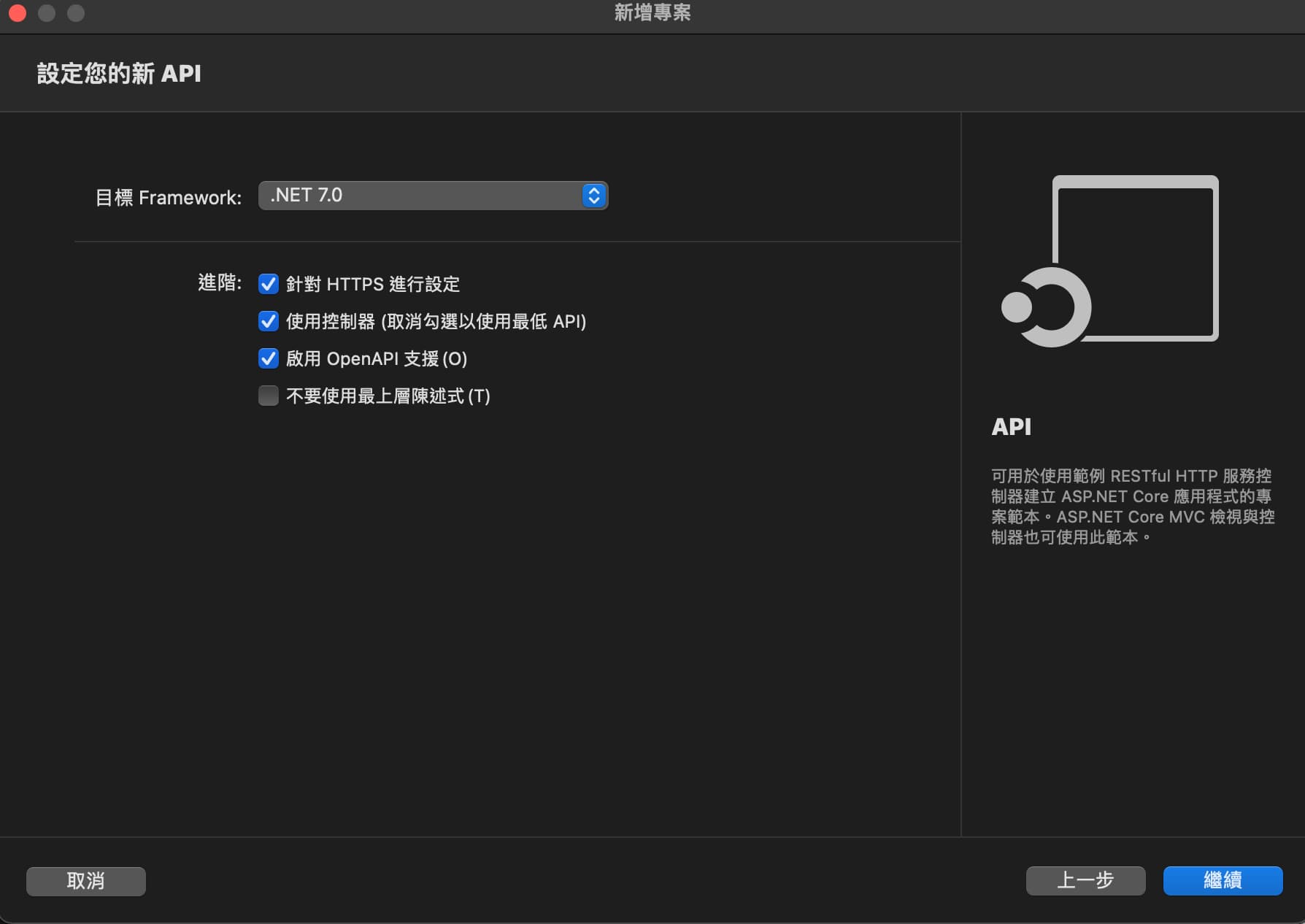Click the 進階: label
The image size is (1305, 924).
(x=220, y=282)
